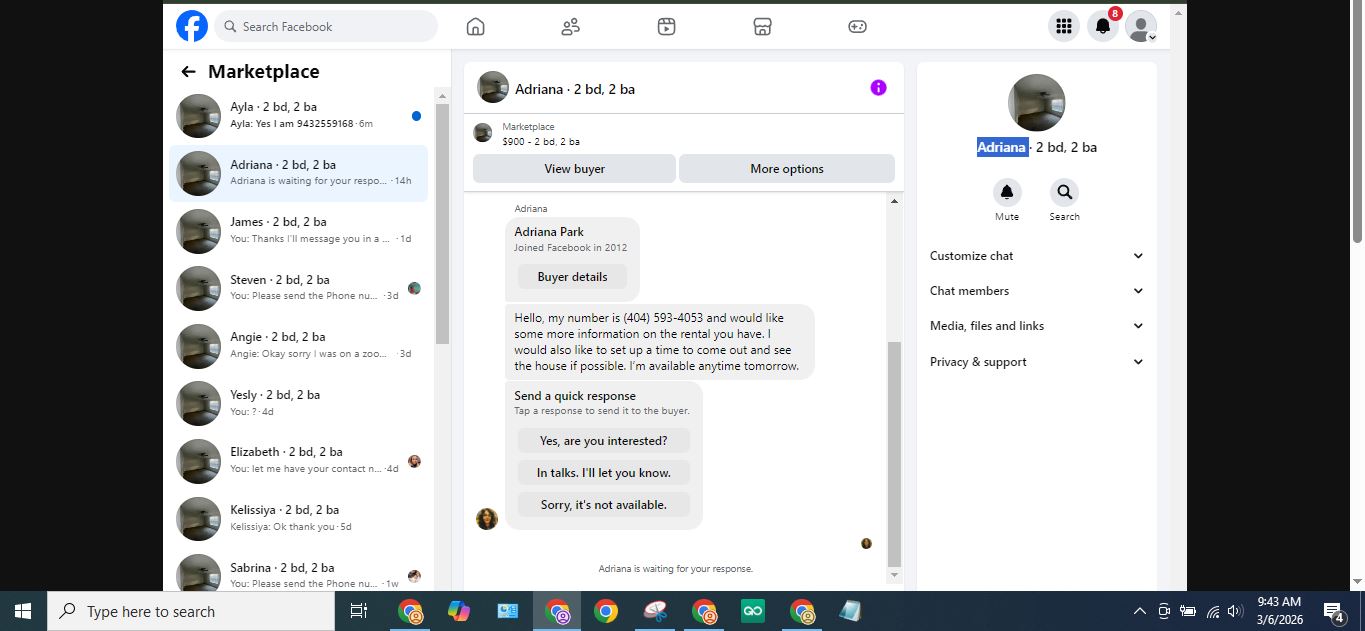1365x631 pixels.
Task: Click the listing thumbnail beside Marketplace $900
Action: click(x=483, y=133)
